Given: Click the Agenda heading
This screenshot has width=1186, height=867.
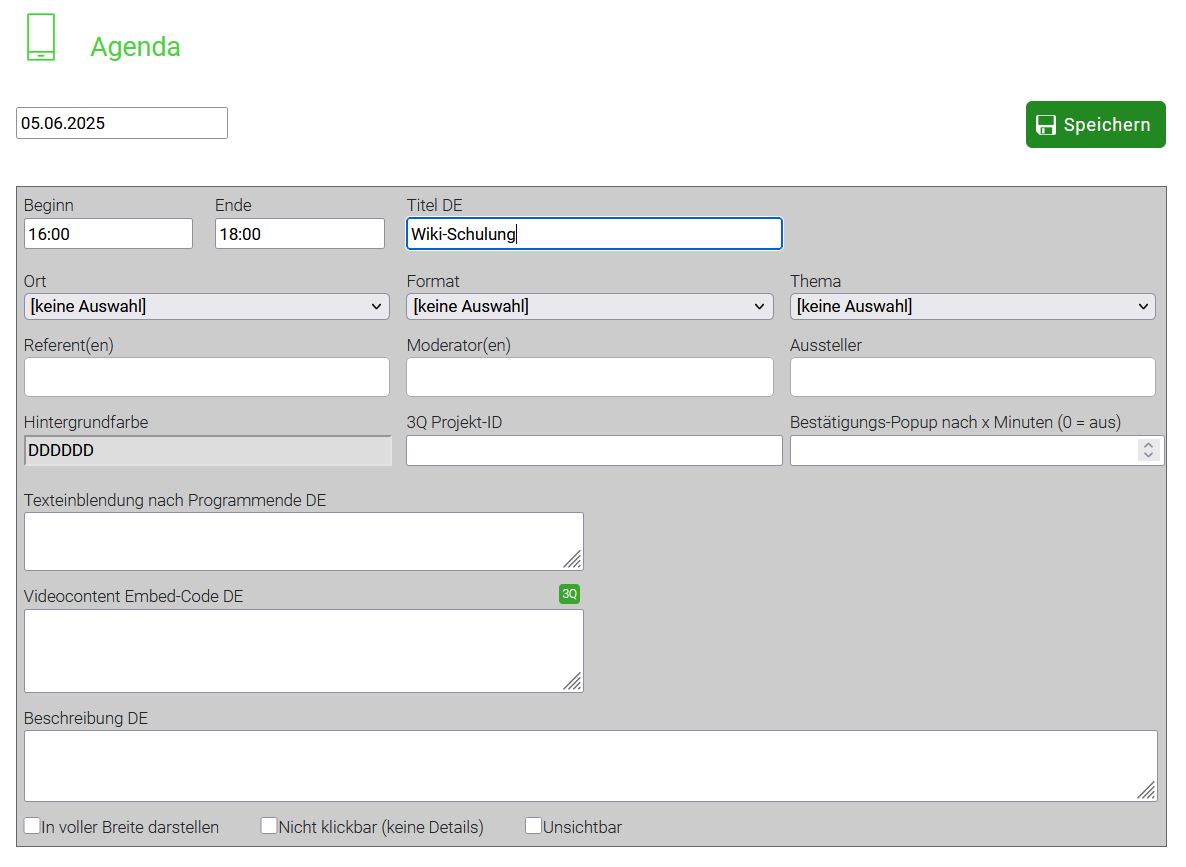Looking at the screenshot, I should tap(135, 47).
